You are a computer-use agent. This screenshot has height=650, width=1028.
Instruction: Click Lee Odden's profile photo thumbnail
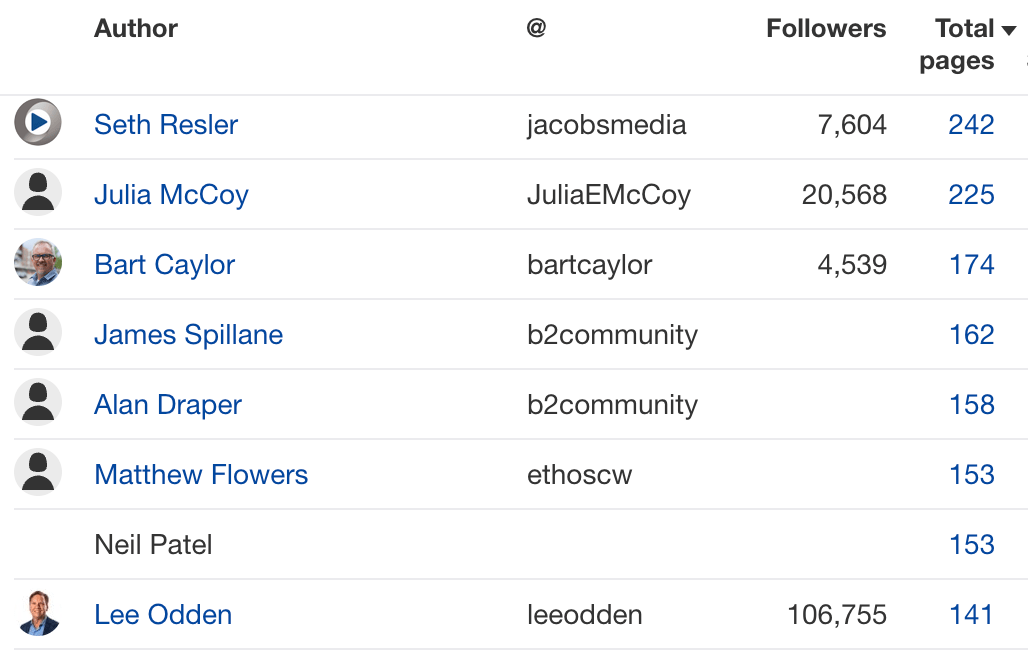(37, 614)
